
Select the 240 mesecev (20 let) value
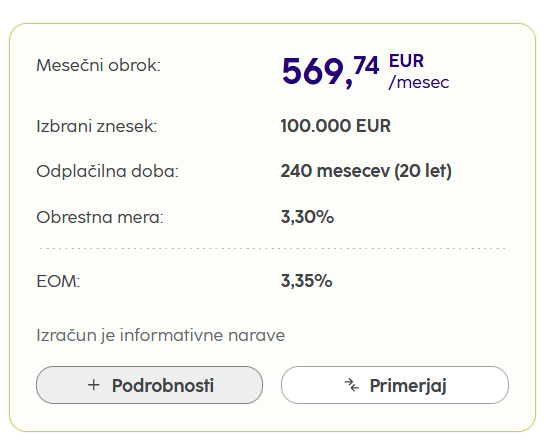click(366, 171)
